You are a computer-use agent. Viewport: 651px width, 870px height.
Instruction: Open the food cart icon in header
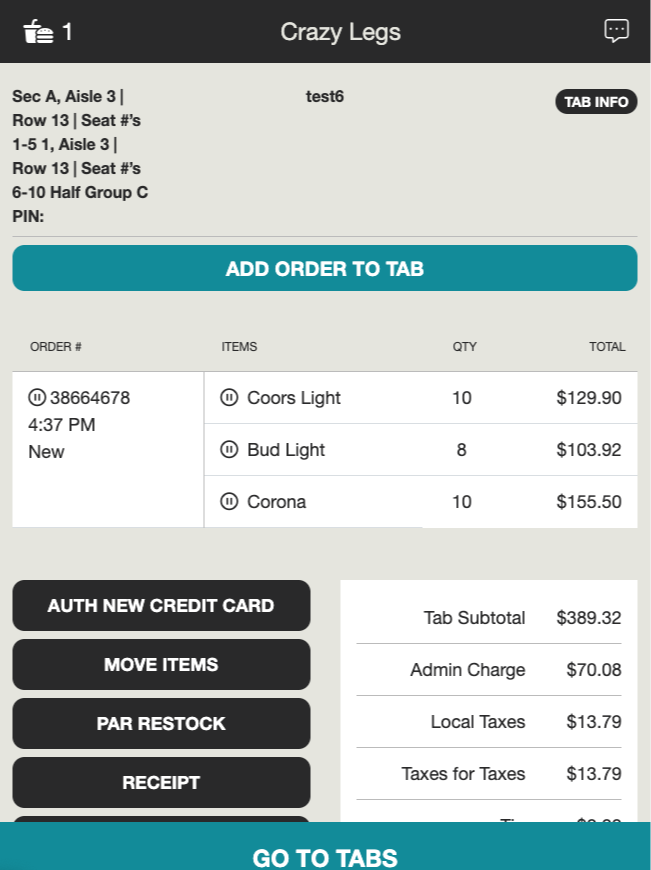(38, 32)
